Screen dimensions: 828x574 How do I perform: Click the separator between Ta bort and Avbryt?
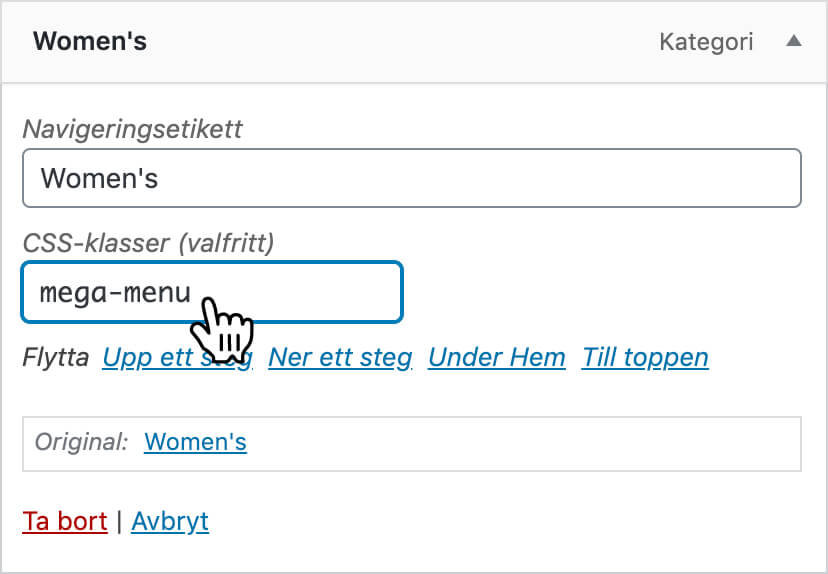pyautogui.click(x=119, y=521)
